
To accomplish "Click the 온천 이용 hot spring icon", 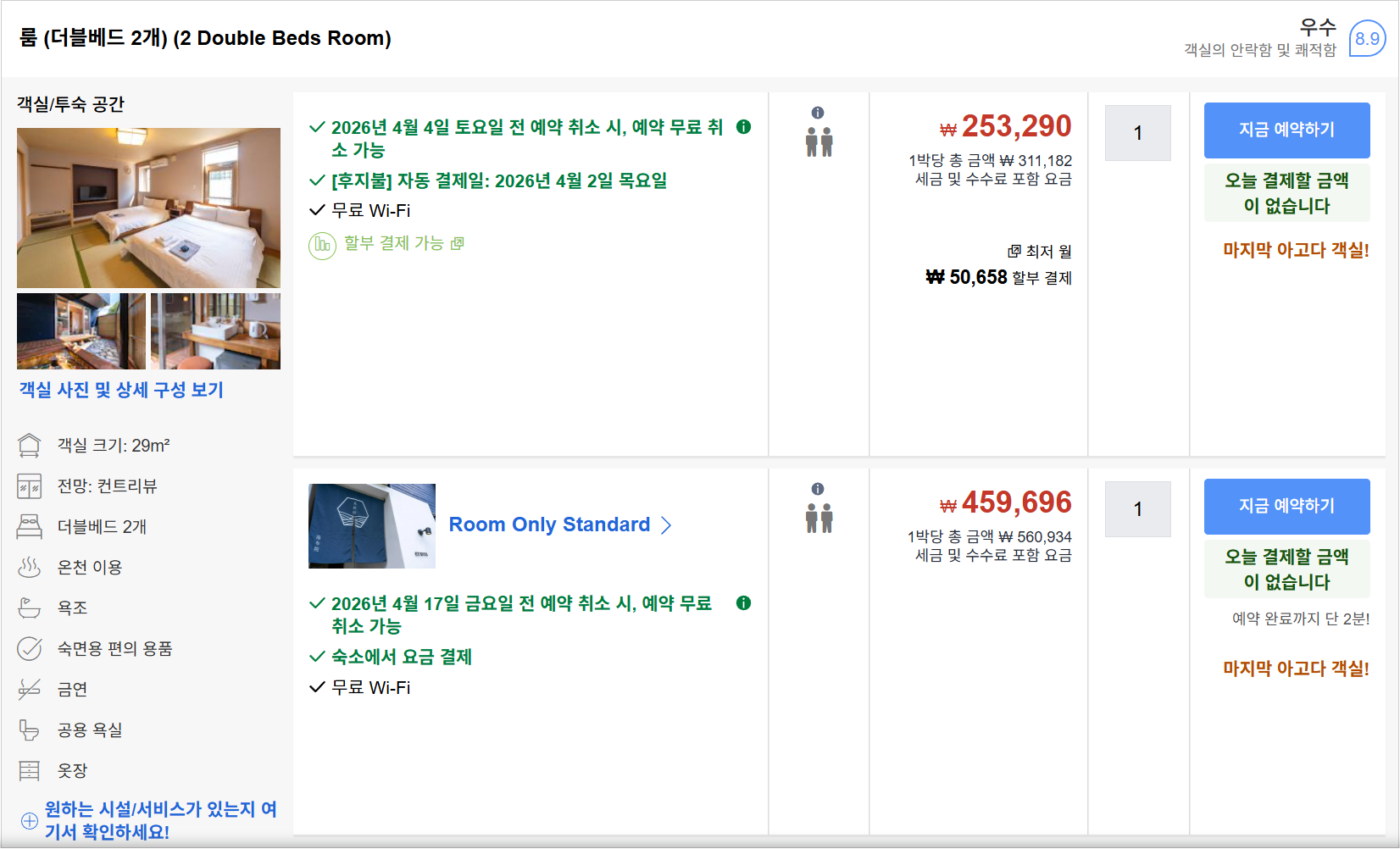I will tap(31, 567).
